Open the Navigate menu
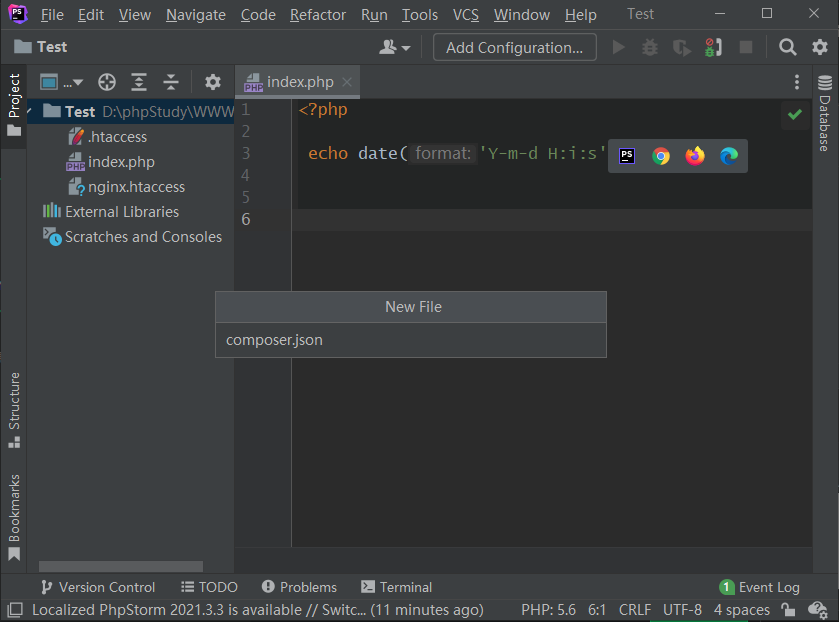Image resolution: width=839 pixels, height=622 pixels. coord(196,14)
